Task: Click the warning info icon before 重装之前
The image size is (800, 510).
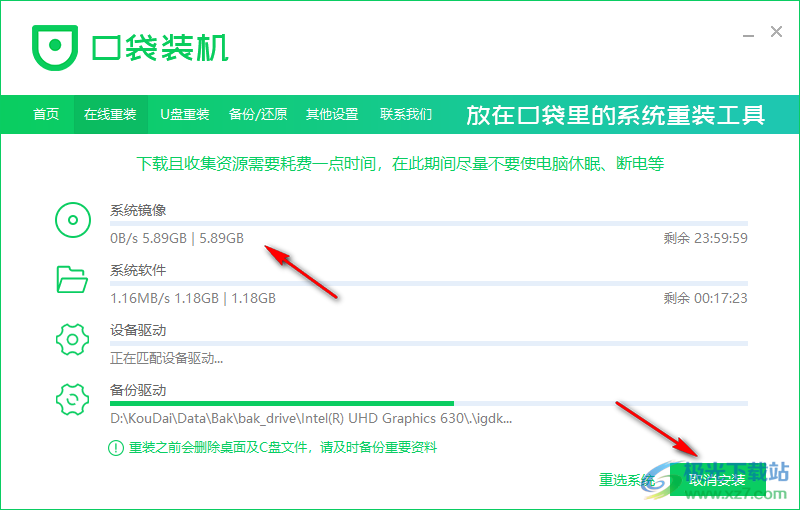Action: 117,448
